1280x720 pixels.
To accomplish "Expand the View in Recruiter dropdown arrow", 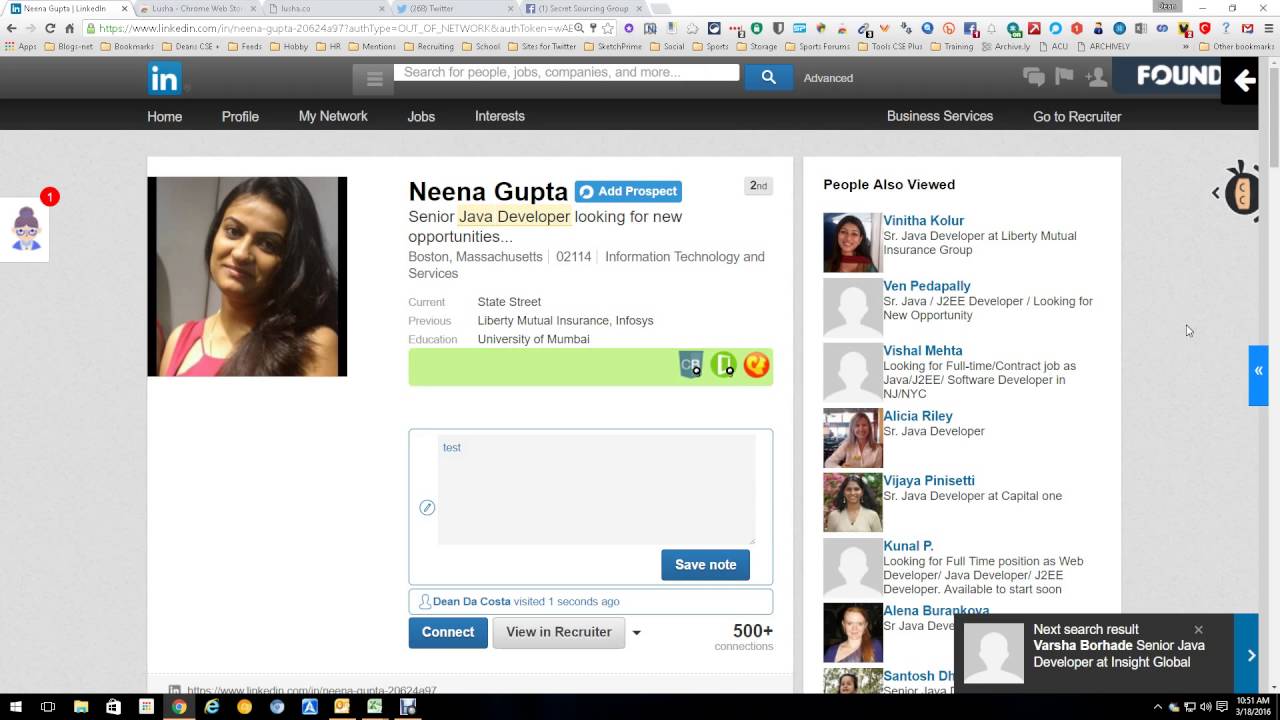I will (x=636, y=633).
